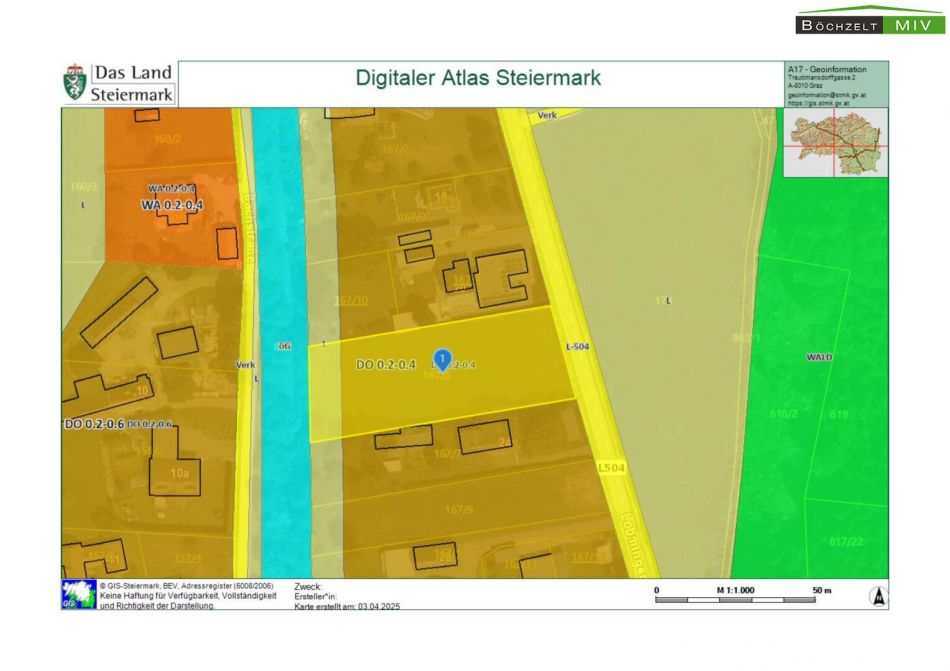Screen dimensions: 950x671
Task: Click the geoinformation@stmk.gv.at email address
Action: click(x=826, y=95)
